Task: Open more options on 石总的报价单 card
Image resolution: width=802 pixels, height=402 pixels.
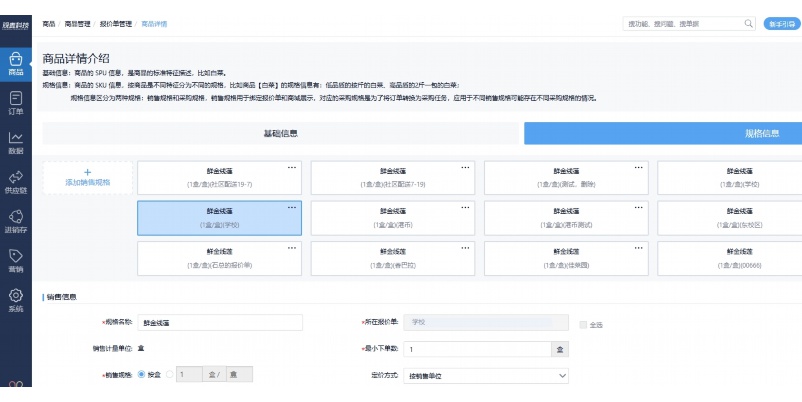Action: (x=292, y=248)
